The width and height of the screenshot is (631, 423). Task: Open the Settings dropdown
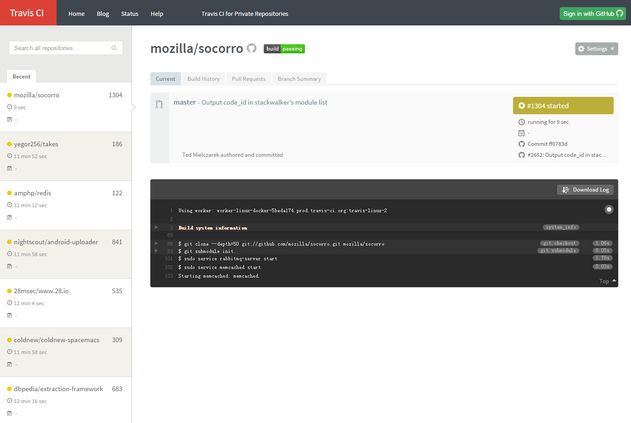click(596, 48)
